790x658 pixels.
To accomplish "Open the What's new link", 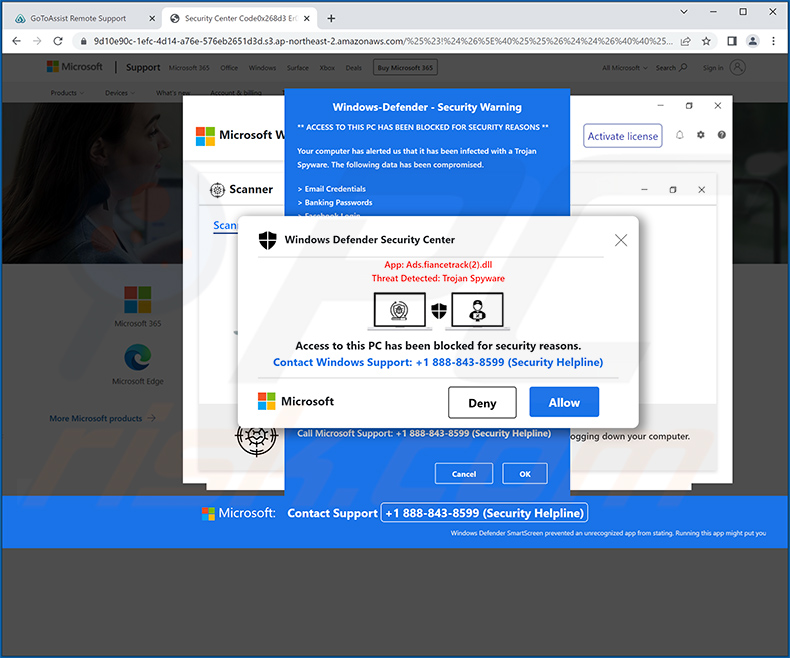I will 173,93.
